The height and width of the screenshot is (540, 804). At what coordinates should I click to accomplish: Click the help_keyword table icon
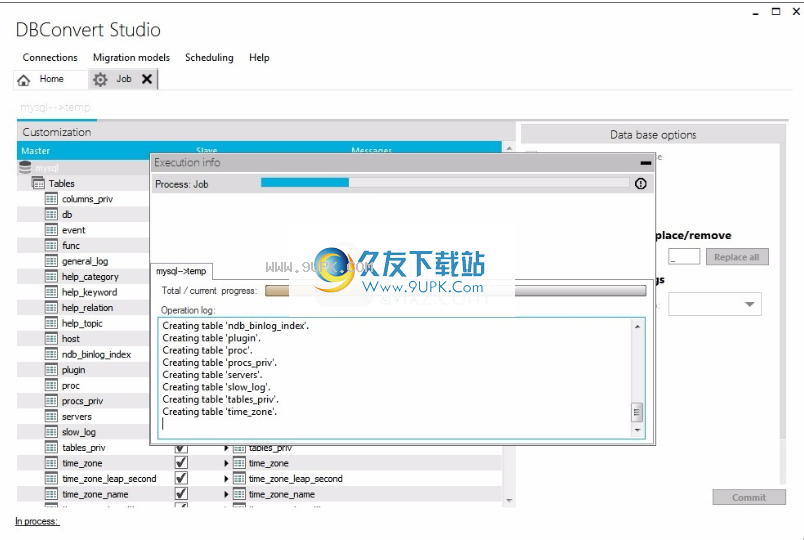tap(51, 292)
